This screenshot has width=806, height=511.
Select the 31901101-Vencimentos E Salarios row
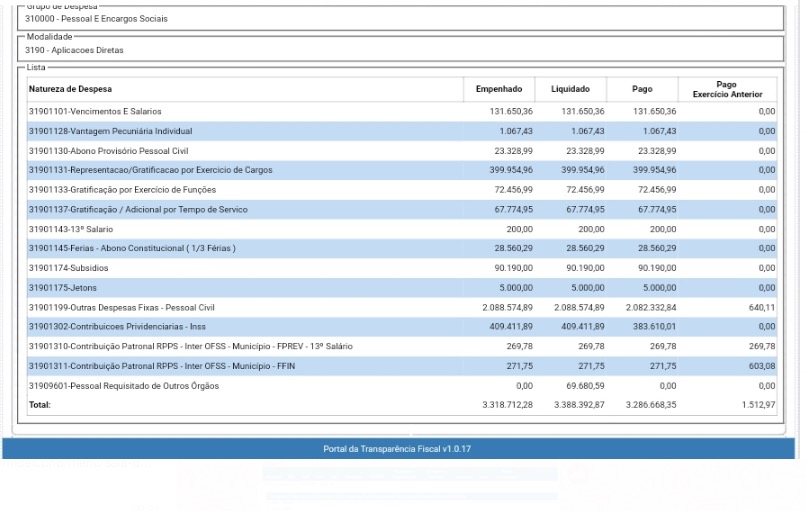pyautogui.click(x=95, y=112)
